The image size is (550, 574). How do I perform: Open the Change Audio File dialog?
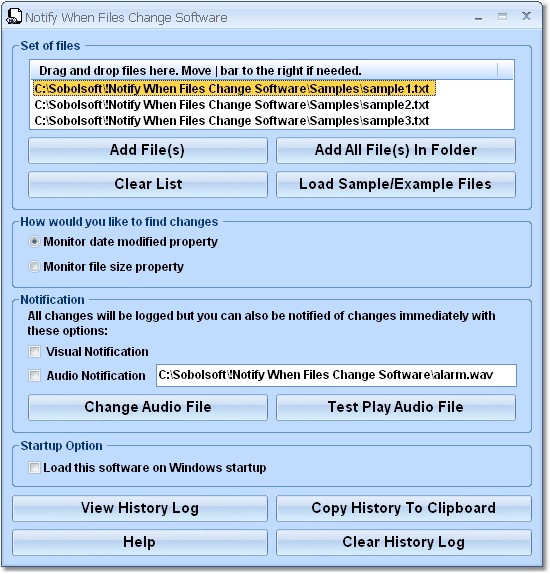[148, 407]
